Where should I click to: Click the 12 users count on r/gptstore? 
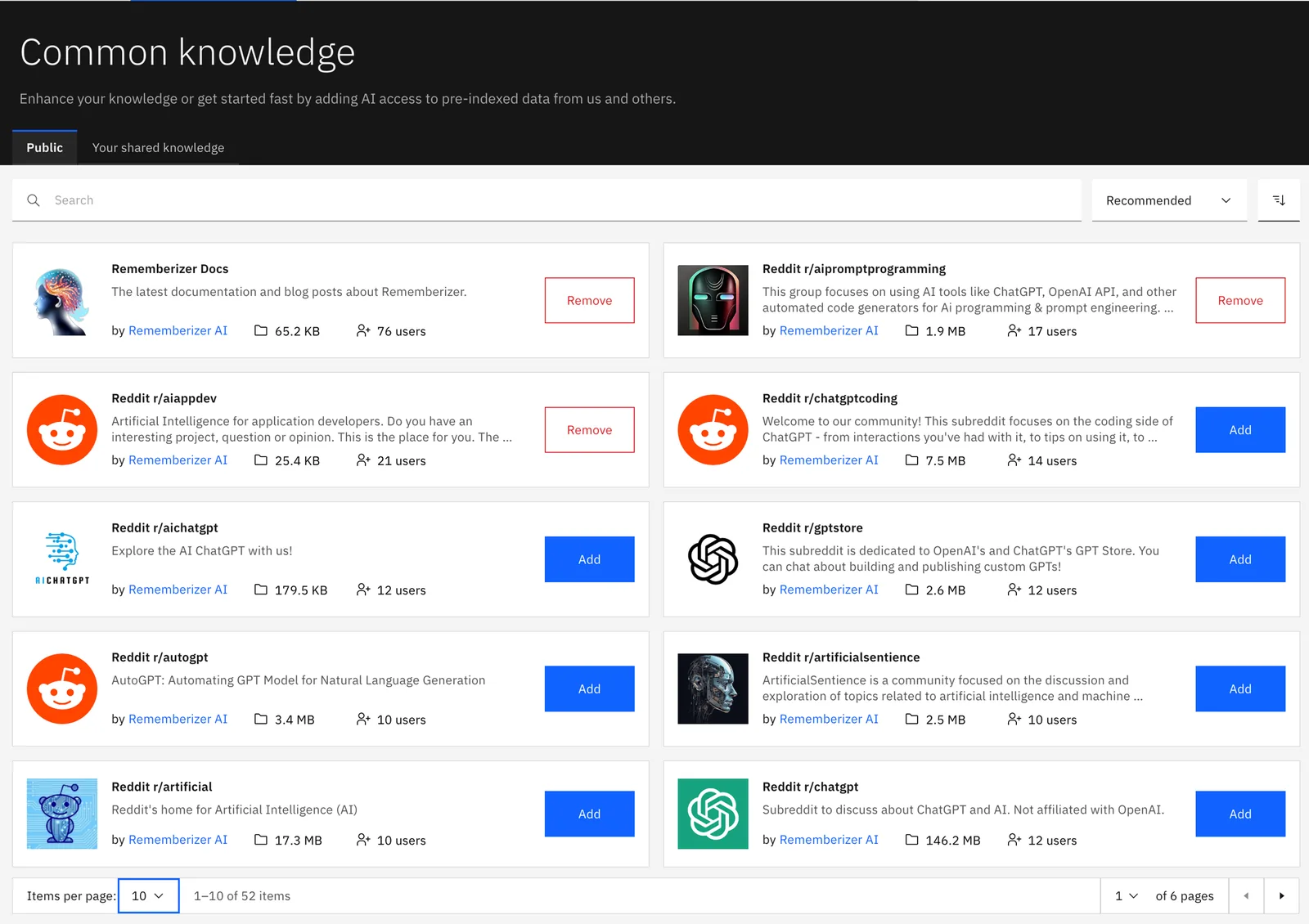(1052, 590)
